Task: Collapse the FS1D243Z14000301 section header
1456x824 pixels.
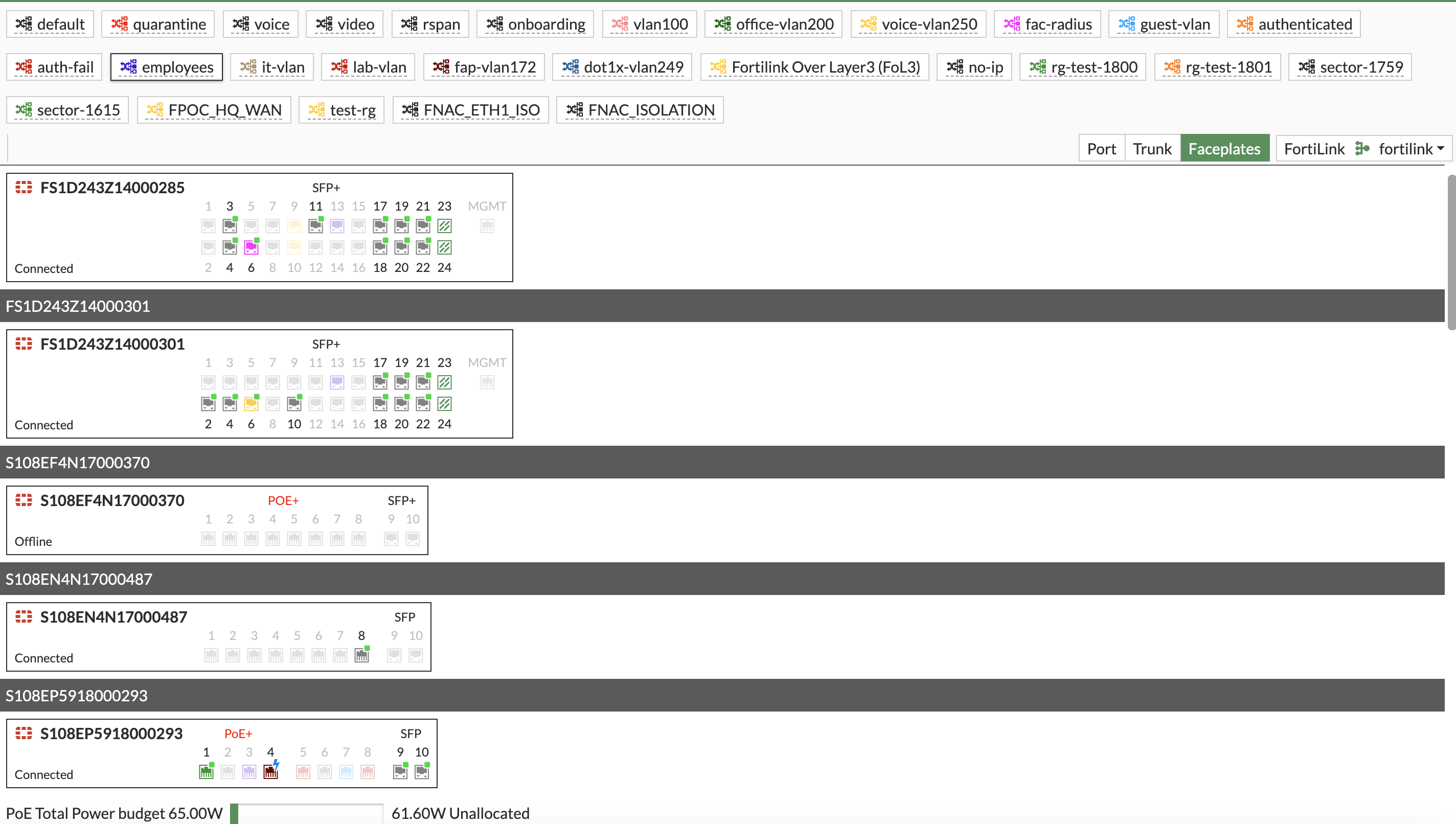Action: click(78, 306)
